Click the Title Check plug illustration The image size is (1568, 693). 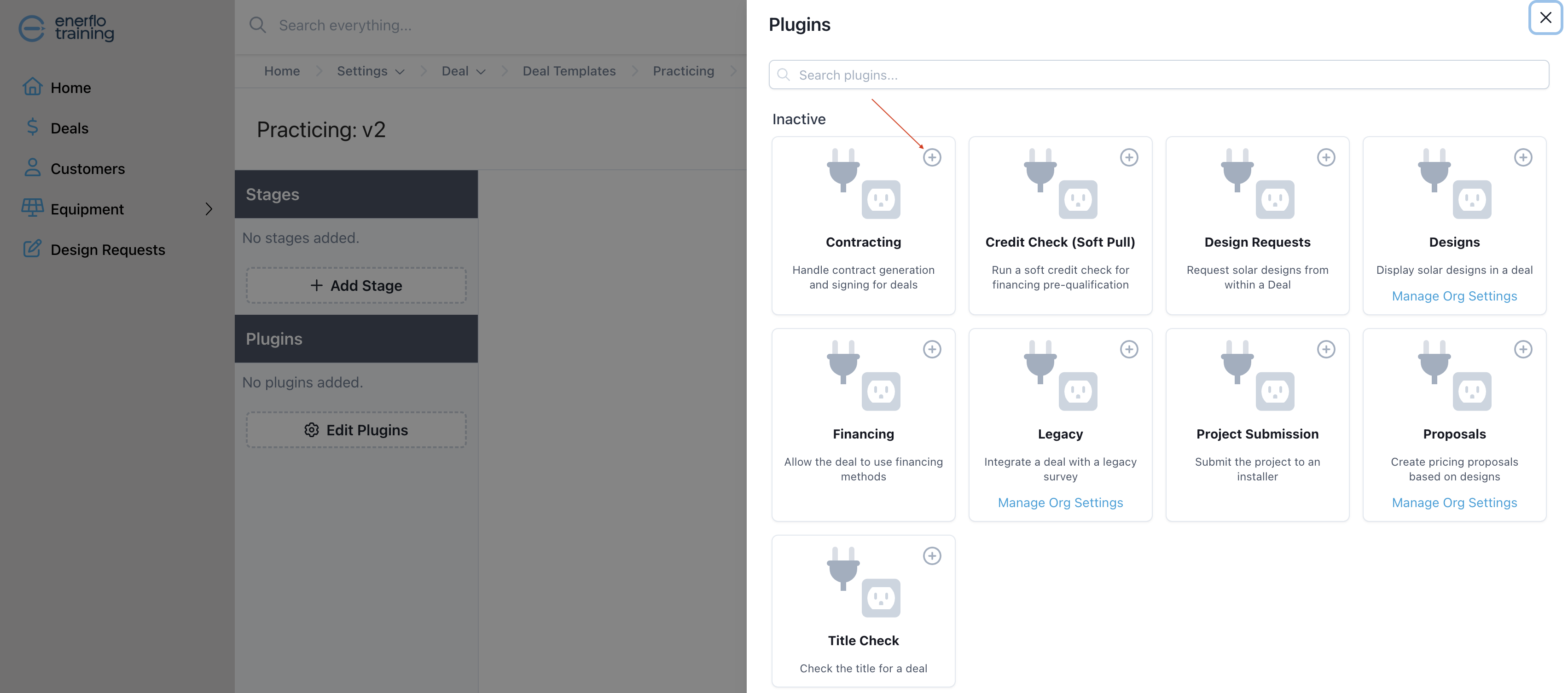click(864, 582)
